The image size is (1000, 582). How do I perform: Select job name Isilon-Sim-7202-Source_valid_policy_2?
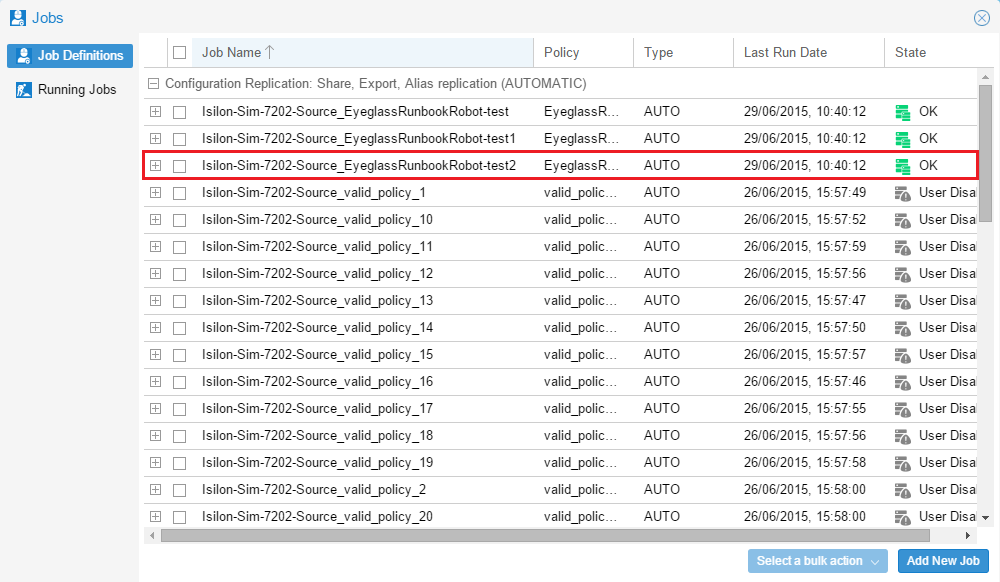click(x=314, y=490)
